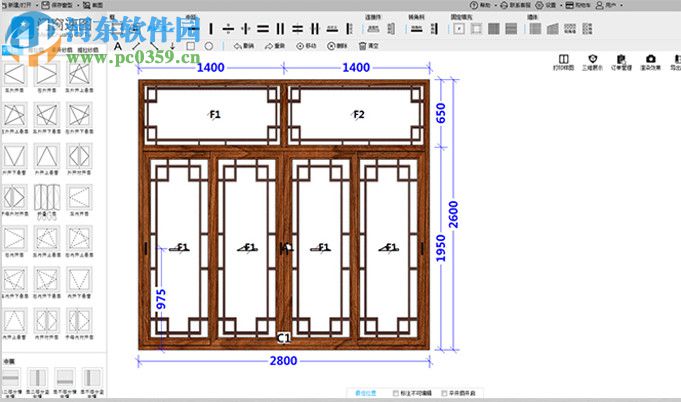Viewport: 681px width, 402px height.
Task: Select the horizontal-striped fixed-fill icon
Action: tap(511, 29)
